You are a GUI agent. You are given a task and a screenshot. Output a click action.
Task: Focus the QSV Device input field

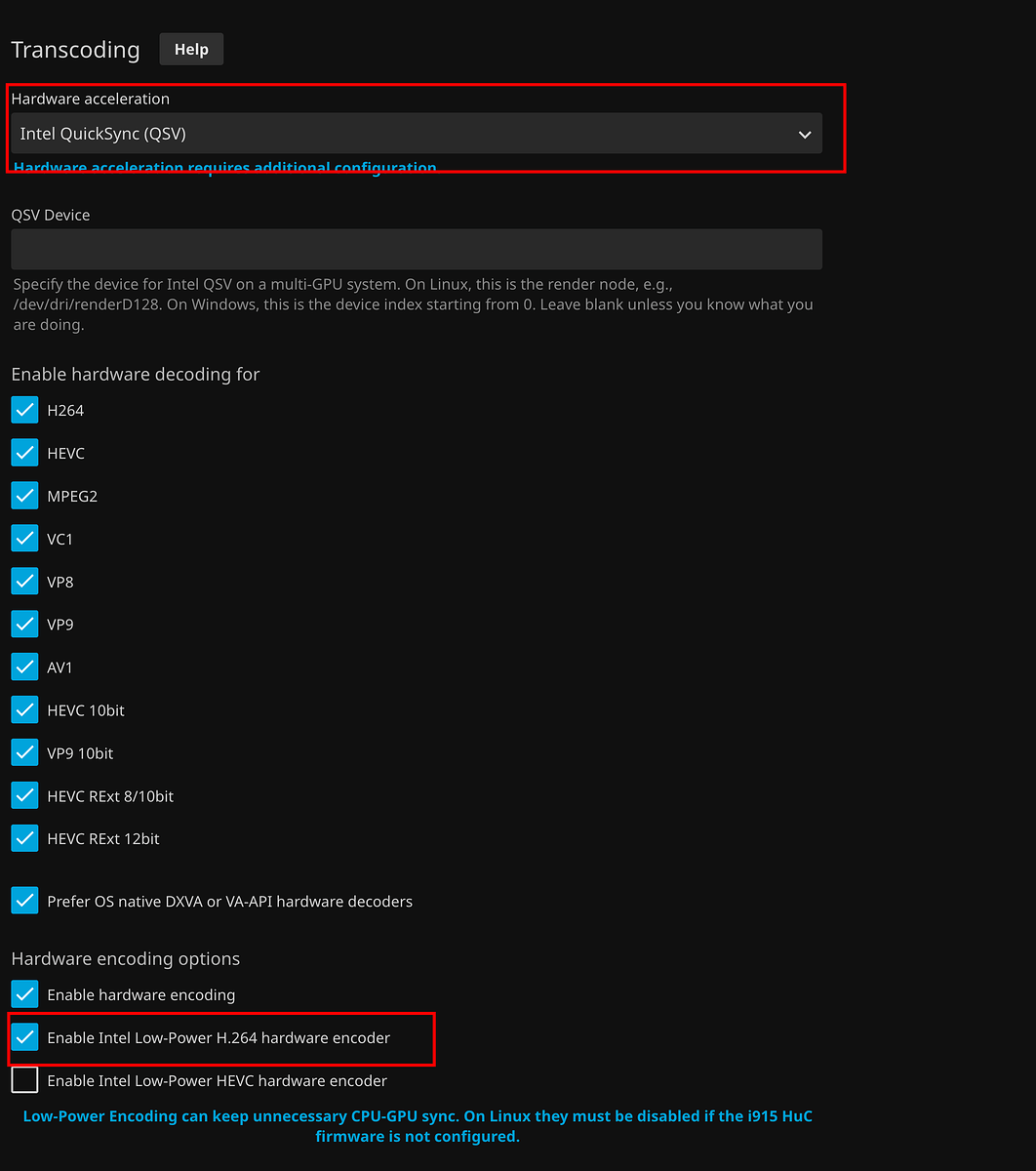[x=417, y=250]
